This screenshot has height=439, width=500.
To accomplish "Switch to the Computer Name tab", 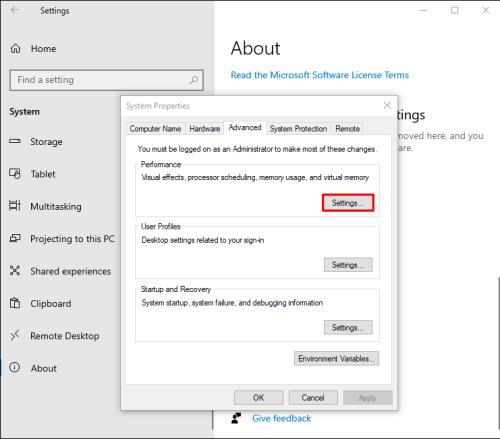I will pyautogui.click(x=155, y=129).
